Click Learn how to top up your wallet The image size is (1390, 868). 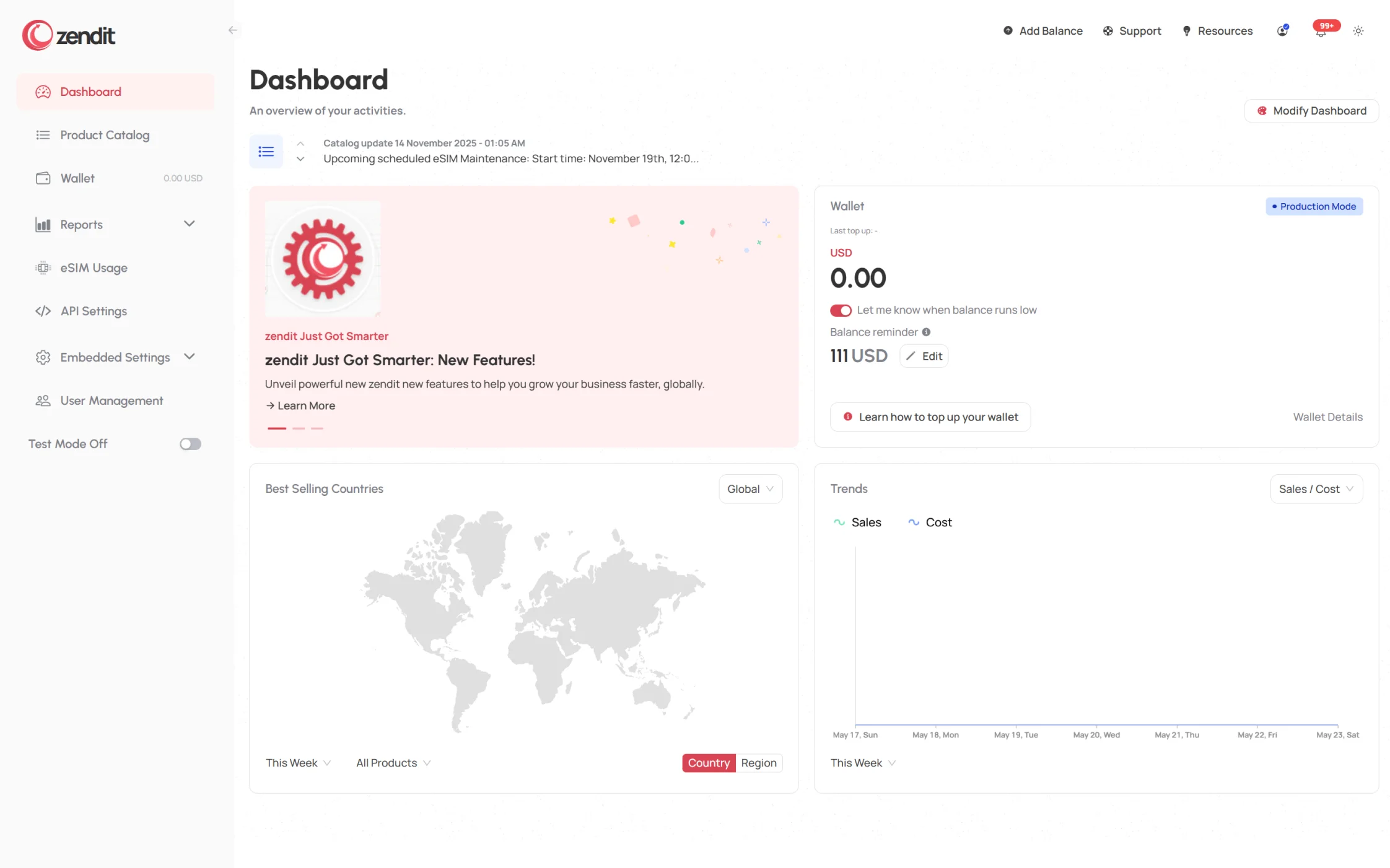click(930, 417)
